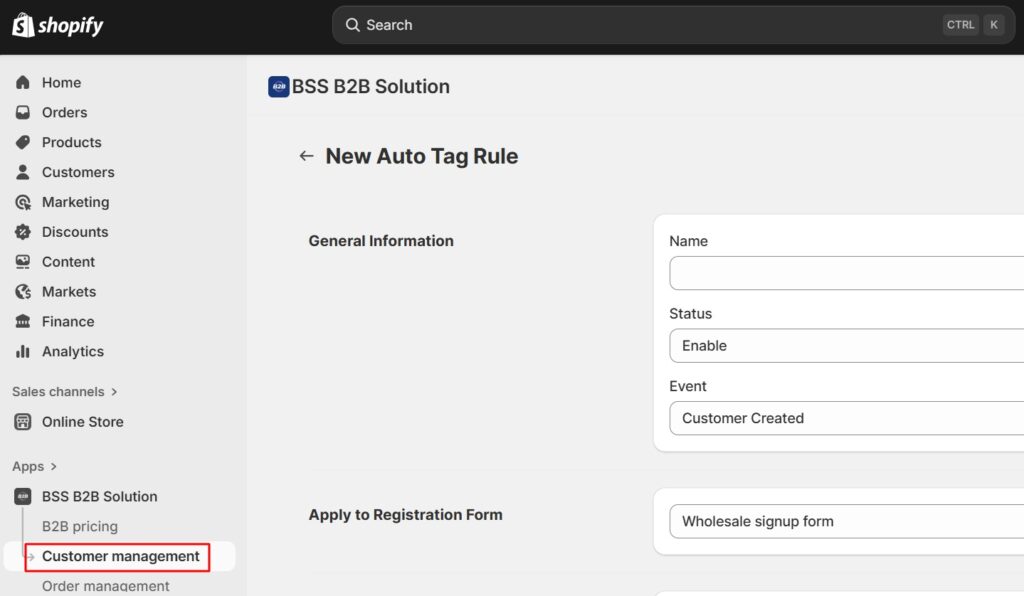Click the Shopify logo
Screen dimensions: 1024x596
[x=57, y=25]
